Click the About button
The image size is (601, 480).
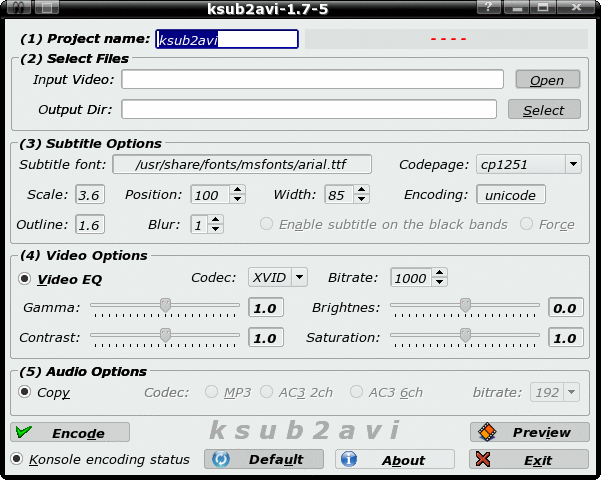(395, 459)
